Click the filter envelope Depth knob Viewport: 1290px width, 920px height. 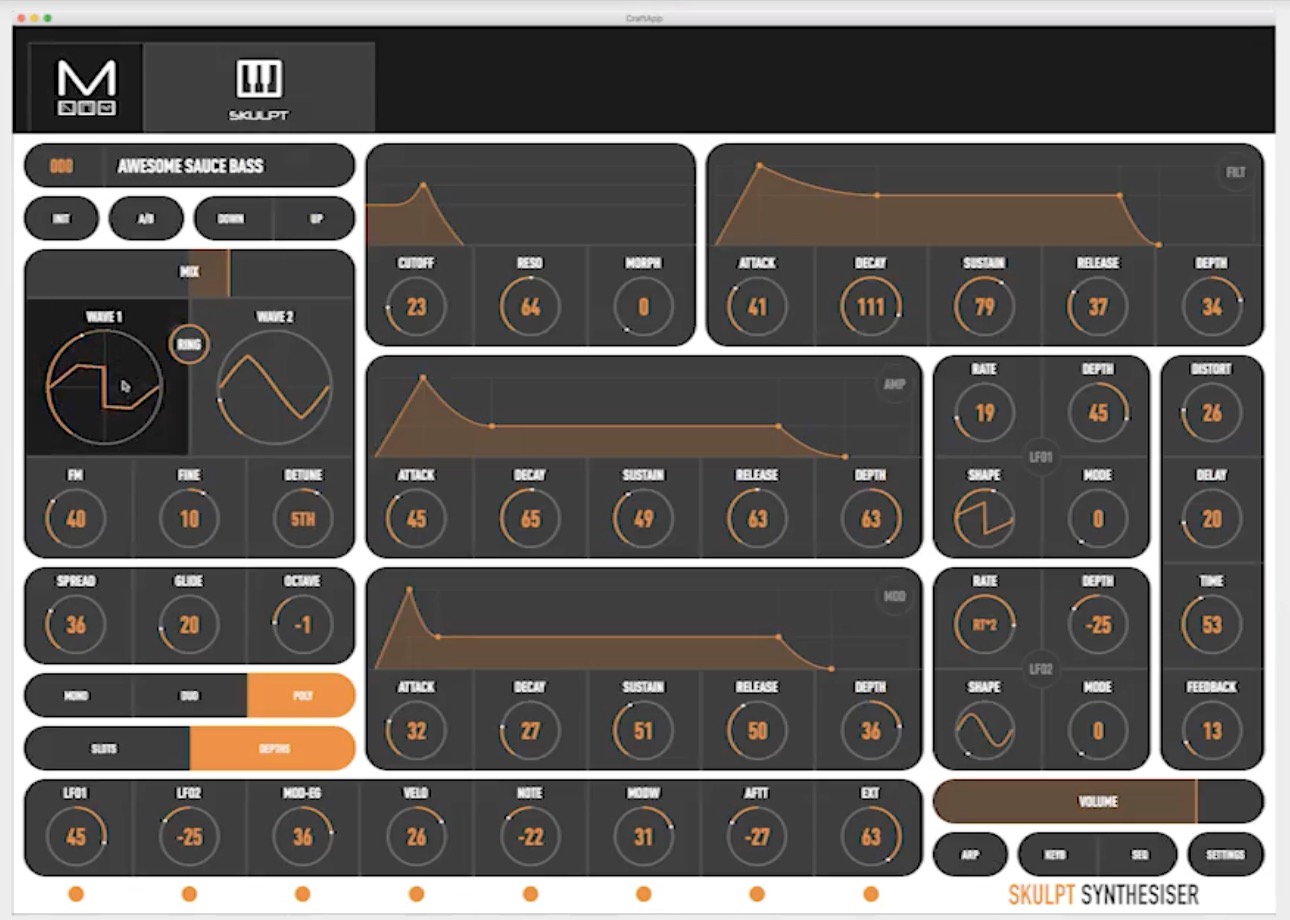pyautogui.click(x=1212, y=307)
